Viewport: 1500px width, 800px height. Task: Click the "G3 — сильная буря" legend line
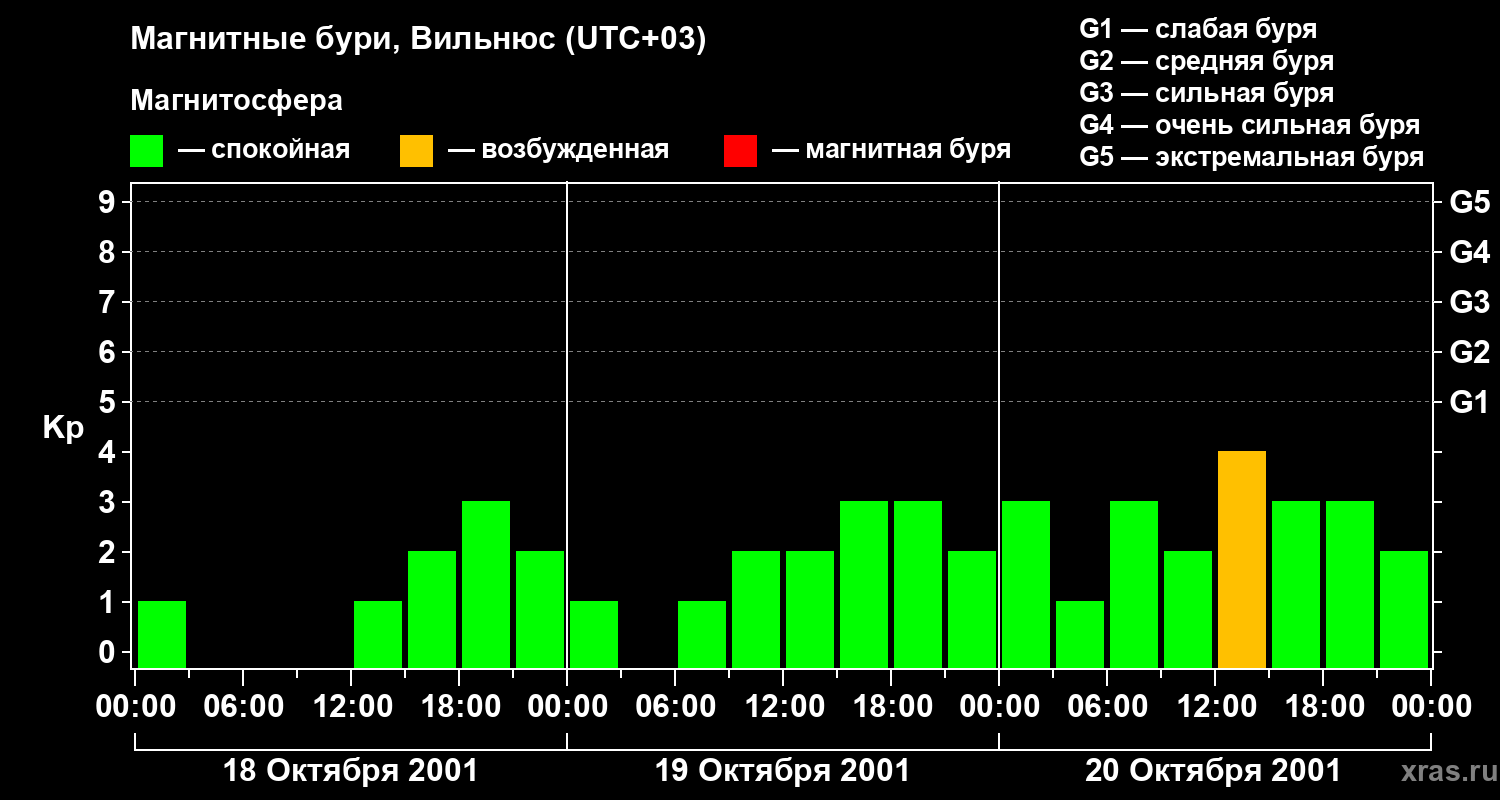coord(1207,93)
